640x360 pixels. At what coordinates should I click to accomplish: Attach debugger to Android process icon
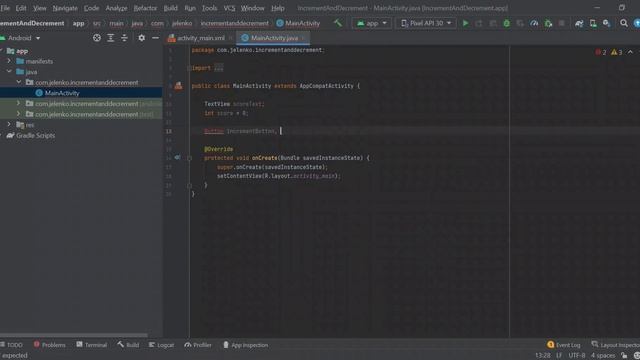coord(548,23)
